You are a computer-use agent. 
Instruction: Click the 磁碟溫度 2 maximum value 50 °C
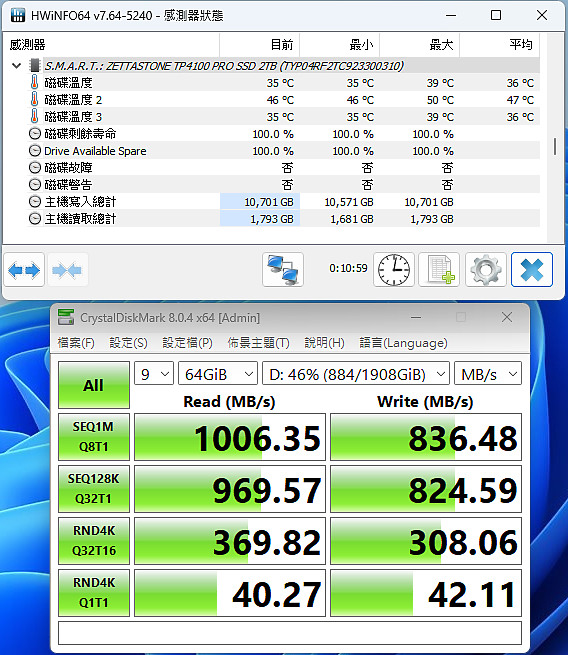[x=440, y=100]
